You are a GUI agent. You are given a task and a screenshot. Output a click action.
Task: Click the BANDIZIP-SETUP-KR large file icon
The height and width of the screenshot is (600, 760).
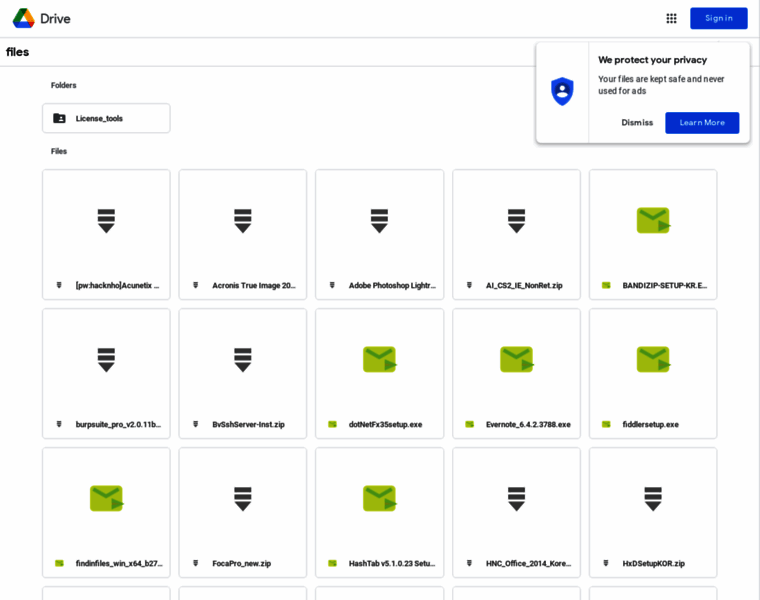click(x=653, y=220)
